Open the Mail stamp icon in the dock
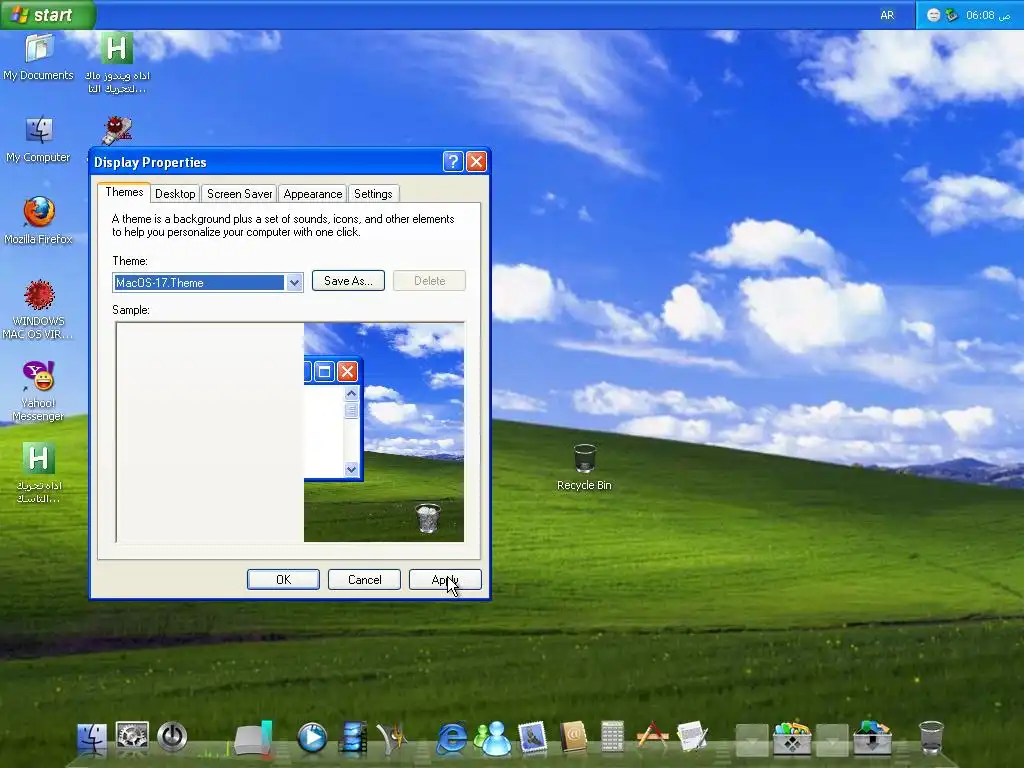This screenshot has height=768, width=1024. click(533, 738)
